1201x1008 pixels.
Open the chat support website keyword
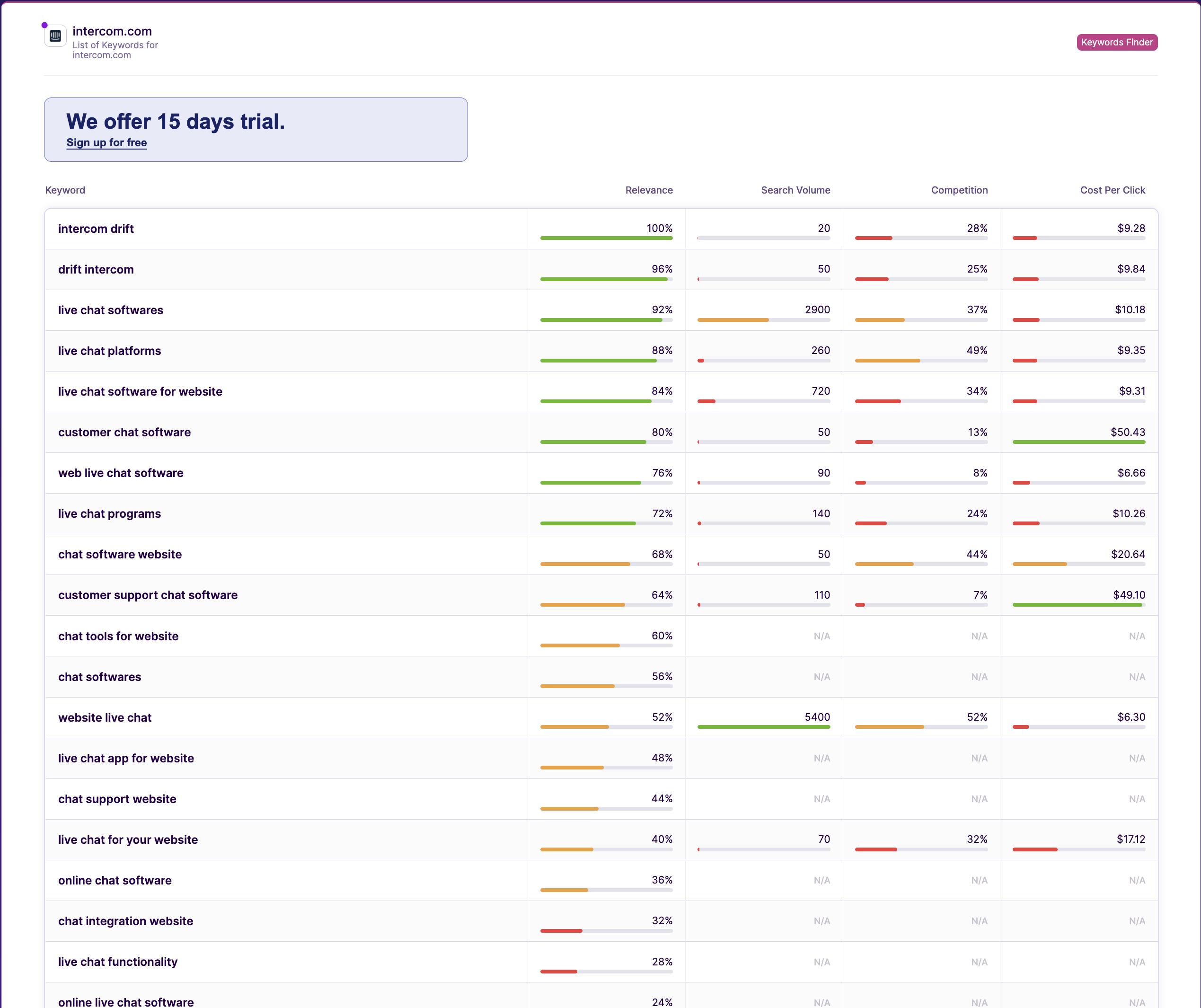pos(117,799)
